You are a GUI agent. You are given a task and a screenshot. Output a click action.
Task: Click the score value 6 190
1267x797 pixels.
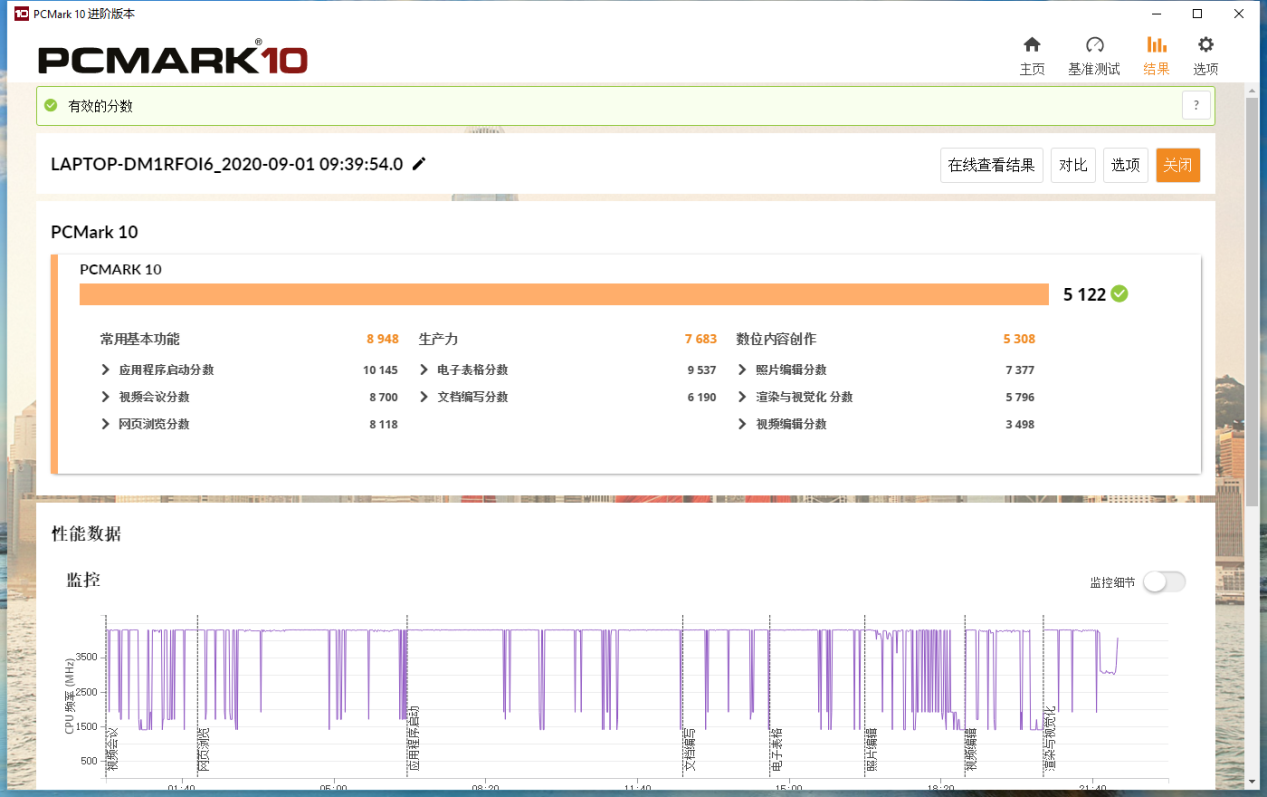coord(702,397)
